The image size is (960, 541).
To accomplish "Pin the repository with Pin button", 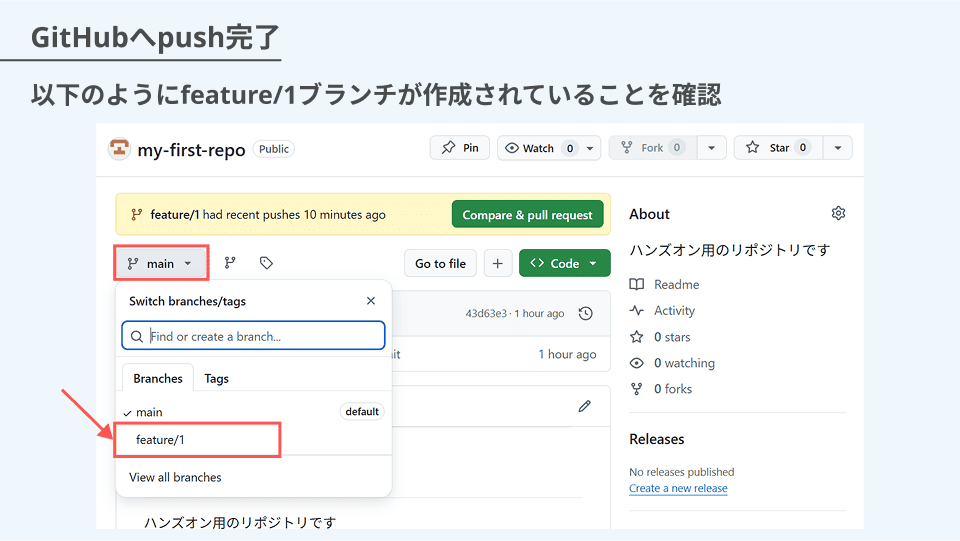I will [460, 147].
